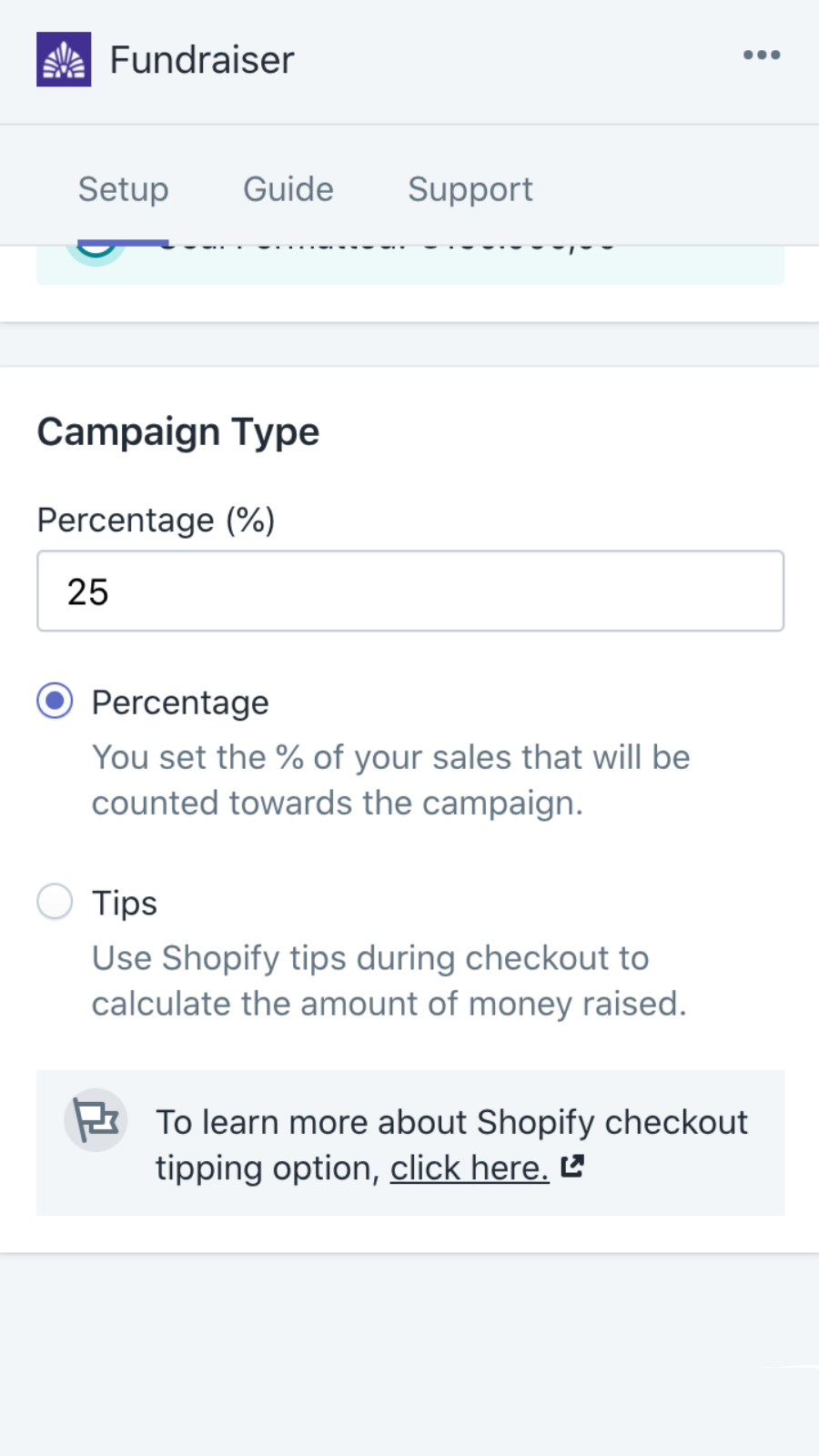The image size is (819, 1456).
Task: Click the Campaign Type heading
Action: click(178, 431)
